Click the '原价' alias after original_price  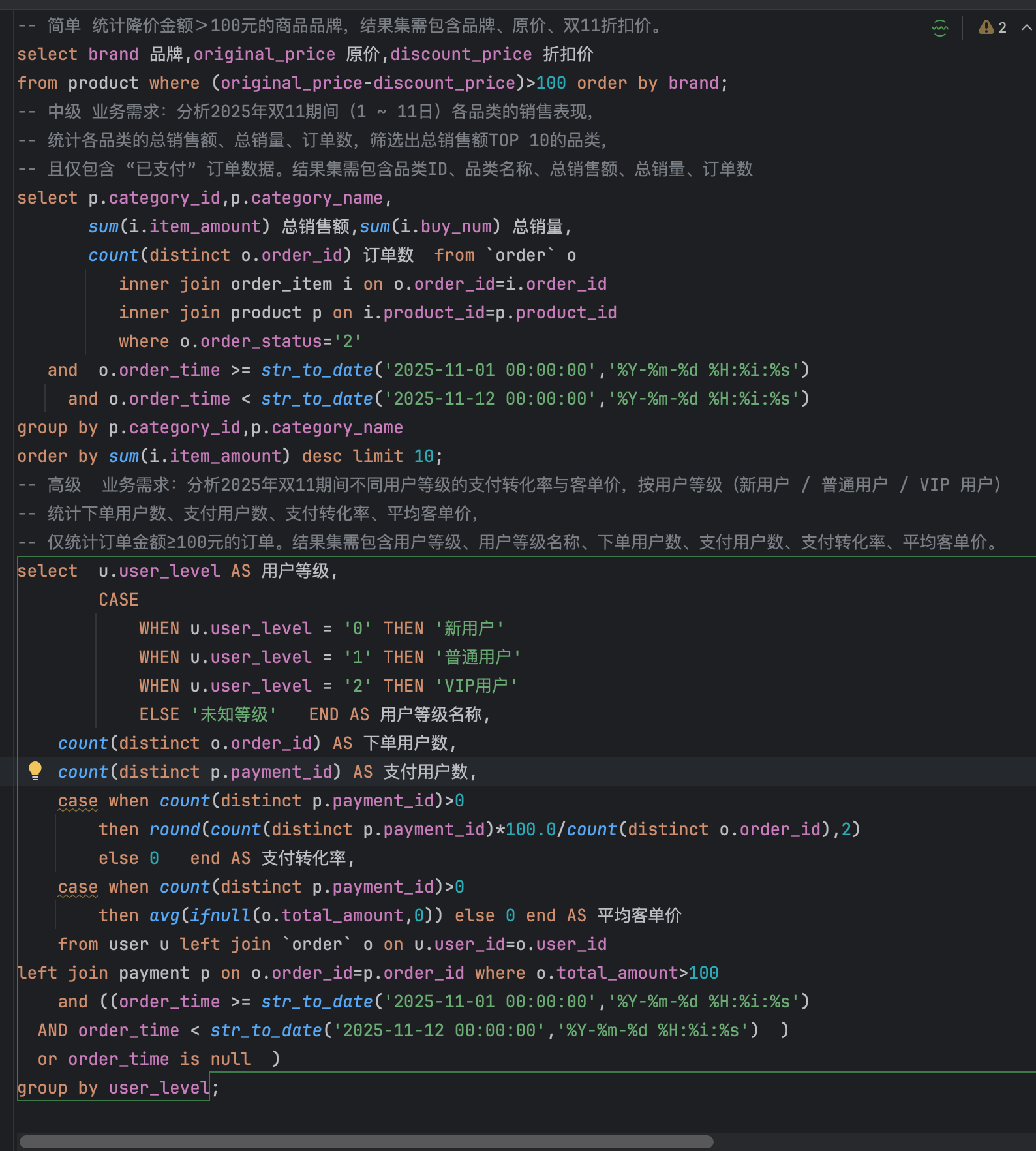[363, 54]
